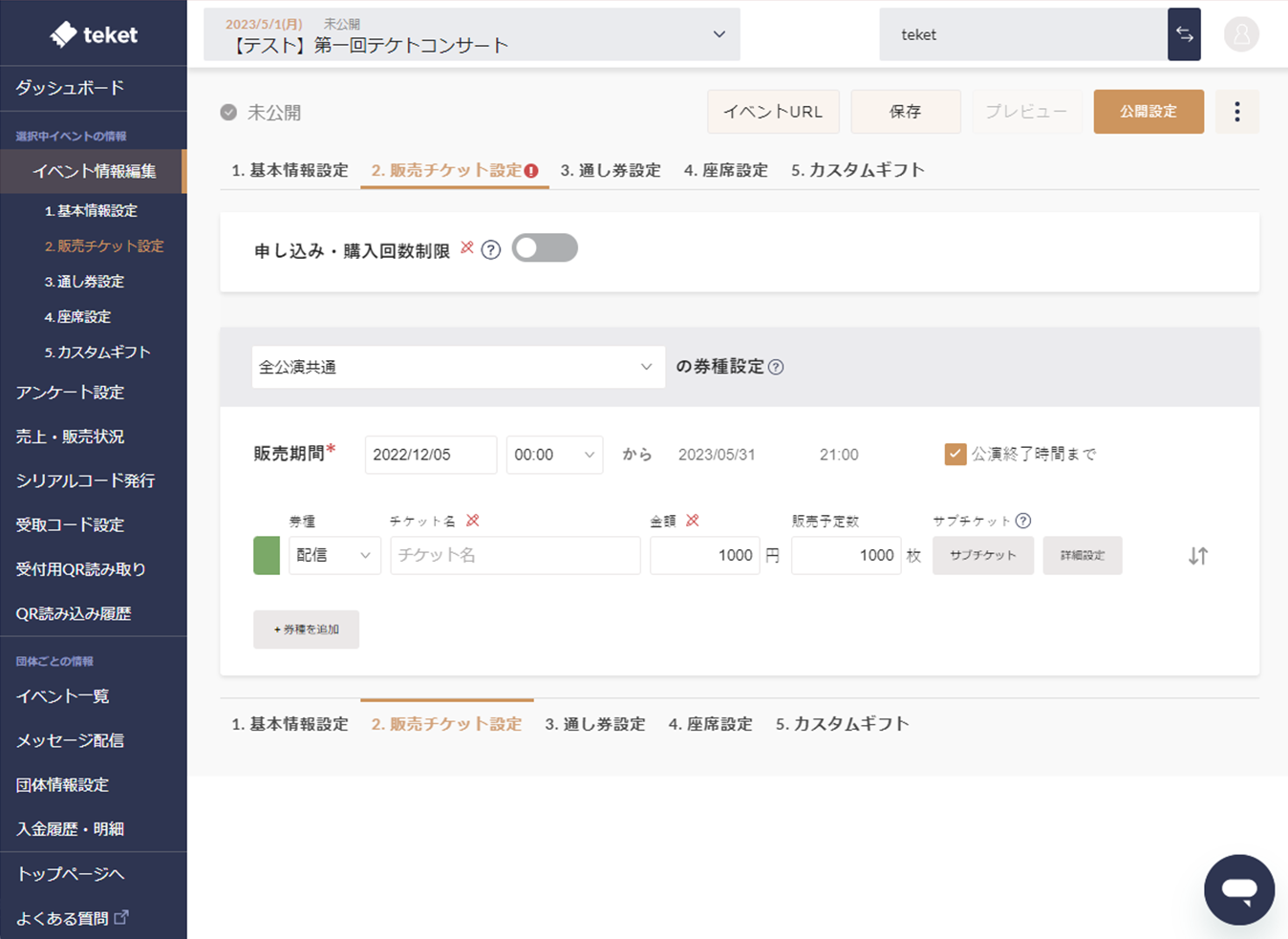
Task: Enable the 申し込み・購入回数制限 toggle switch
Action: (x=545, y=248)
